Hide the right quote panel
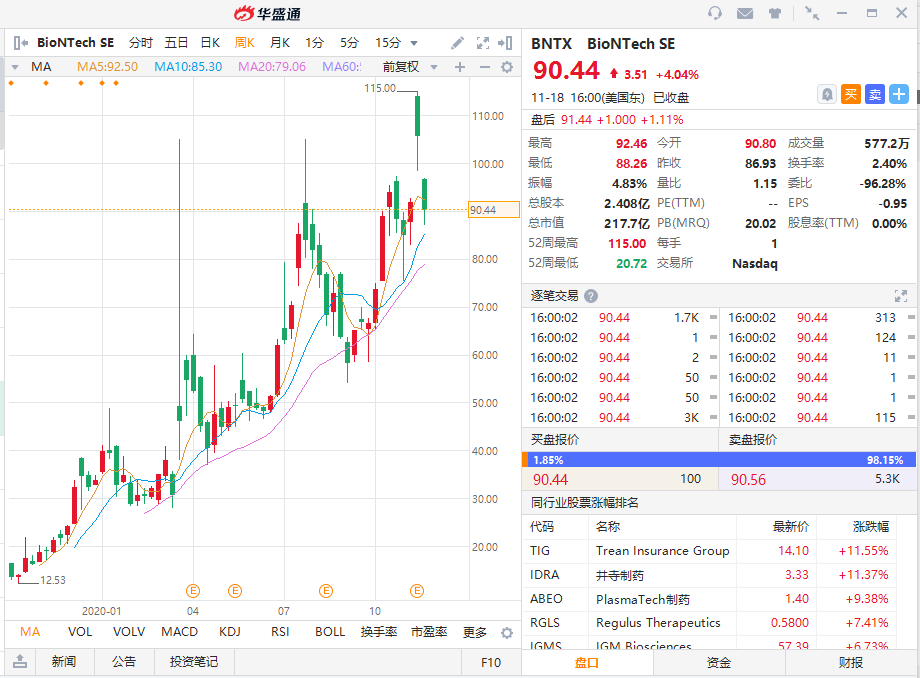The height and width of the screenshot is (678, 920). point(505,43)
